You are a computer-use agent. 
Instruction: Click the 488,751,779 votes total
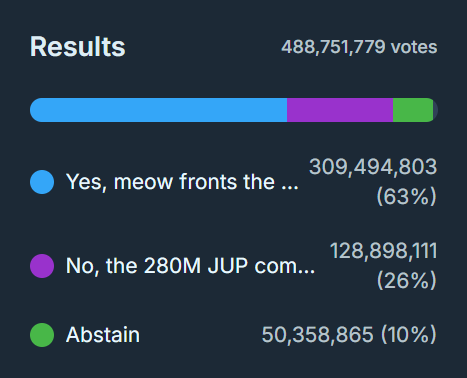pyautogui.click(x=359, y=47)
